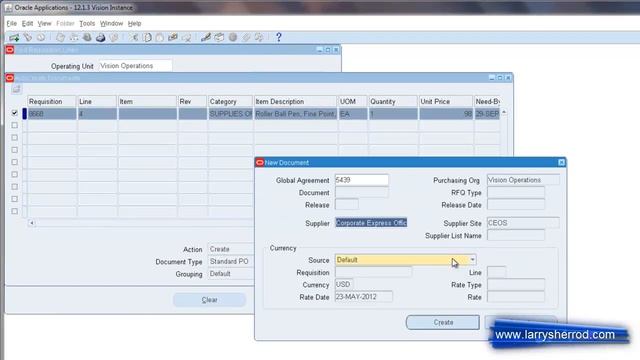Click the Switch Responsibilities toolbar icon
This screenshot has width=640, height=360.
pyautogui.click(x=87, y=38)
